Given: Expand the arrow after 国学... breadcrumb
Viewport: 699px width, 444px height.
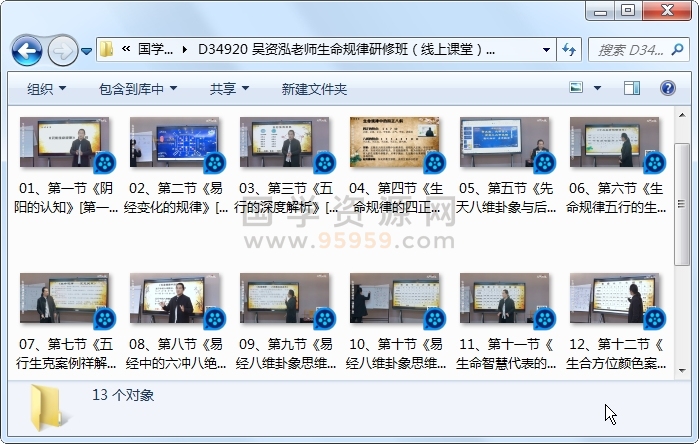Looking at the screenshot, I should coord(185,49).
